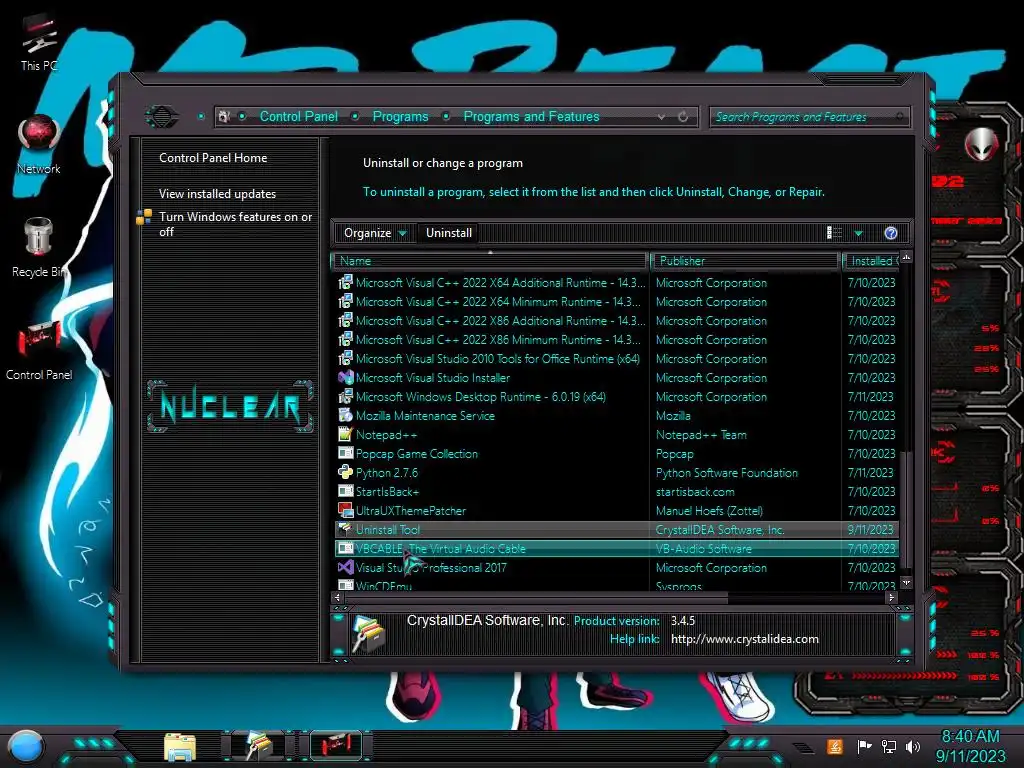The height and width of the screenshot is (768, 1024).
Task: Click the horizontal scrollbar thumb
Action: pos(536,597)
